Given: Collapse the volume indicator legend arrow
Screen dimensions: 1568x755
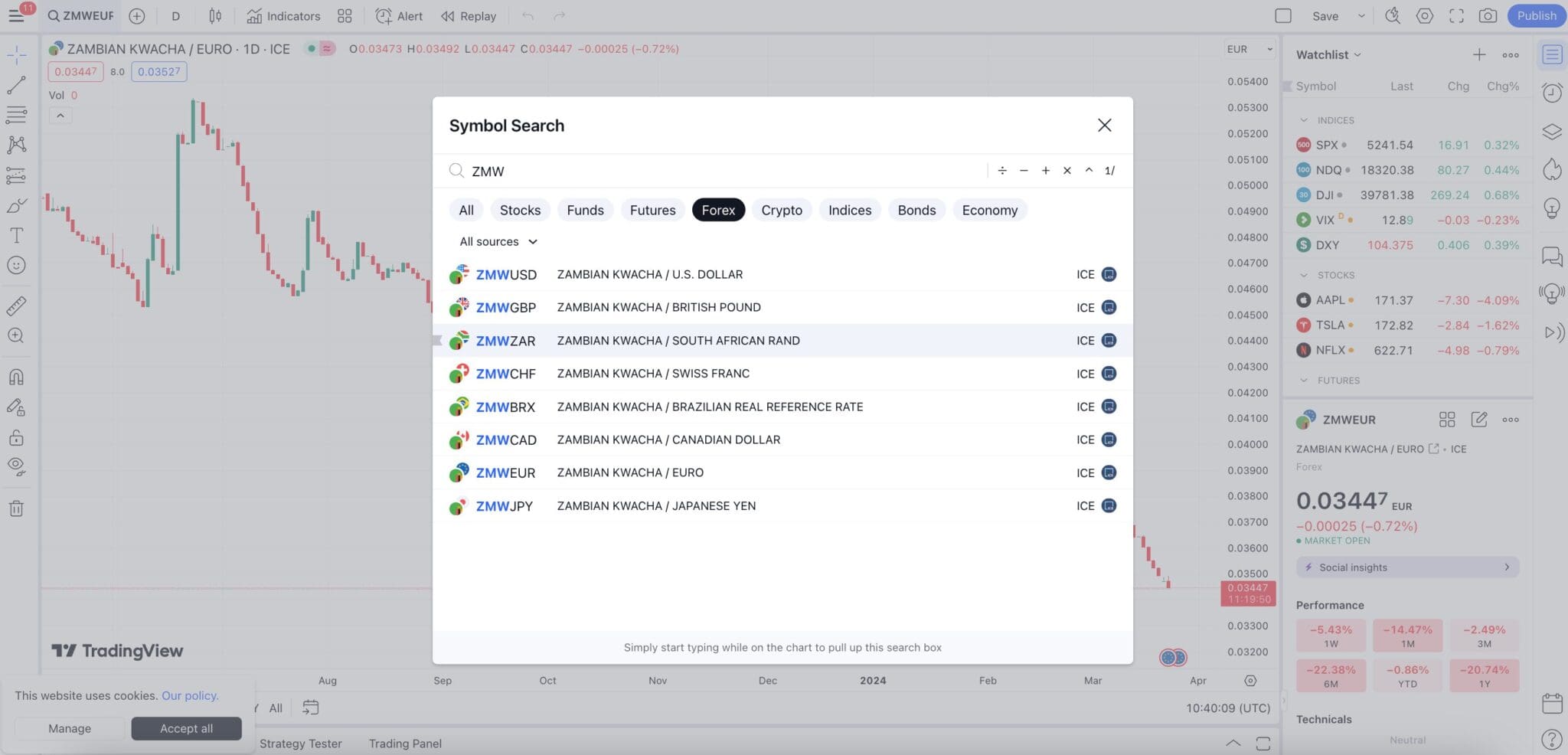Looking at the screenshot, I should point(60,116).
